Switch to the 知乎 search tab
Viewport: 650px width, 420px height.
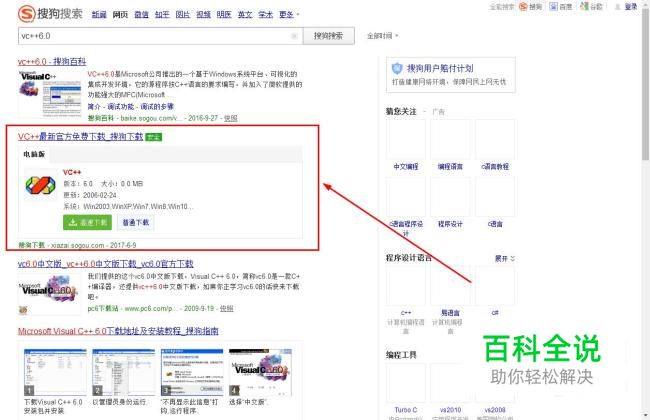click(162, 15)
